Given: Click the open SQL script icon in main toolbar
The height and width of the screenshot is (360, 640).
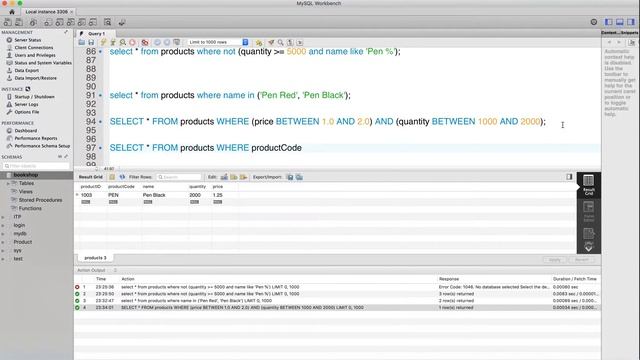Looking at the screenshot, I should pos(19,22).
